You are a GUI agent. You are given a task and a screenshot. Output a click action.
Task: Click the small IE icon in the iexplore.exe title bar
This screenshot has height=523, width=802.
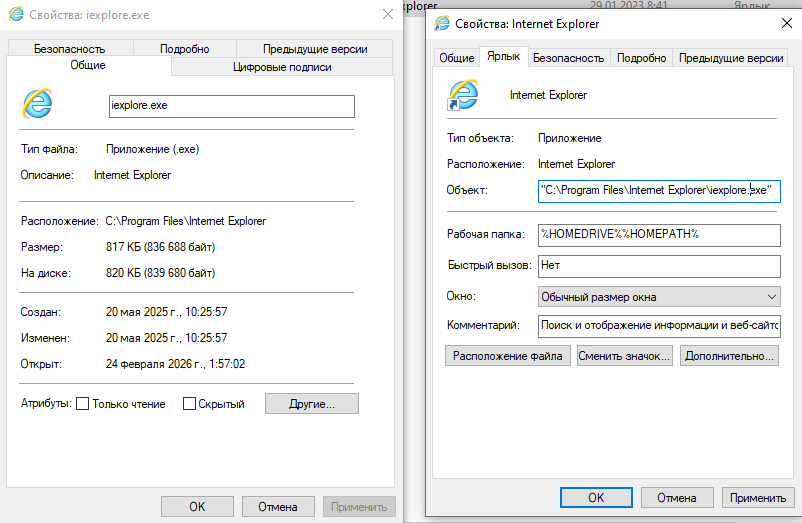(16, 14)
